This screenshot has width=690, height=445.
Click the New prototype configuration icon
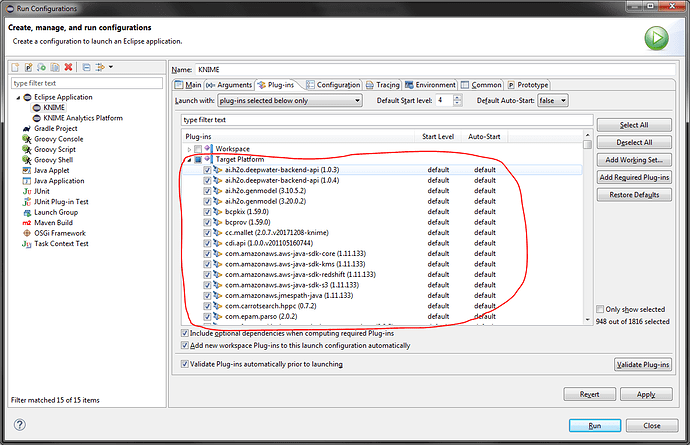pos(29,67)
